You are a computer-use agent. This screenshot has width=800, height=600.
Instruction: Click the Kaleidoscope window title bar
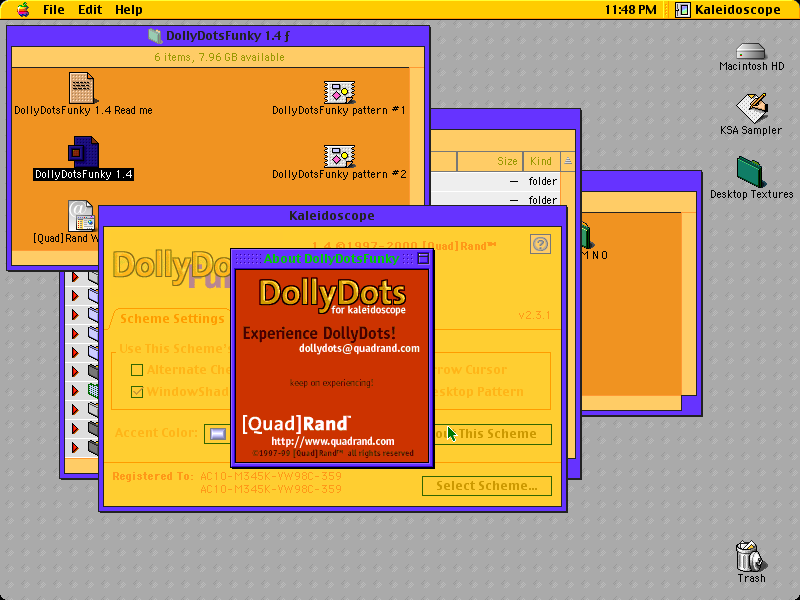point(332,216)
